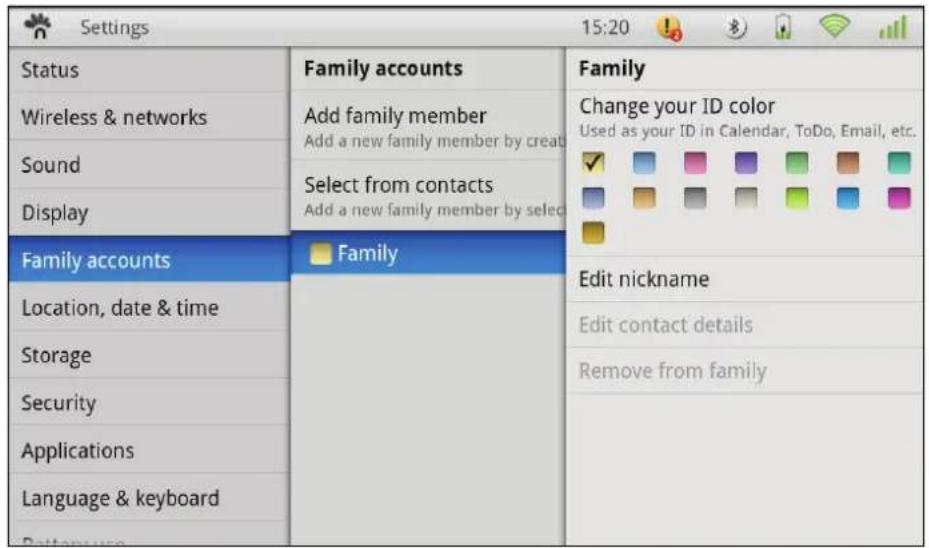Image resolution: width=929 pixels, height=548 pixels.
Task: Tap the cellular signal bars icon
Action: click(893, 27)
